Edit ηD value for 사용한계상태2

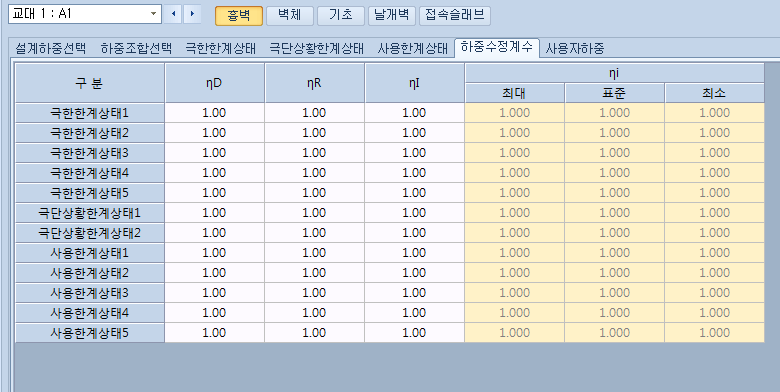click(x=214, y=273)
